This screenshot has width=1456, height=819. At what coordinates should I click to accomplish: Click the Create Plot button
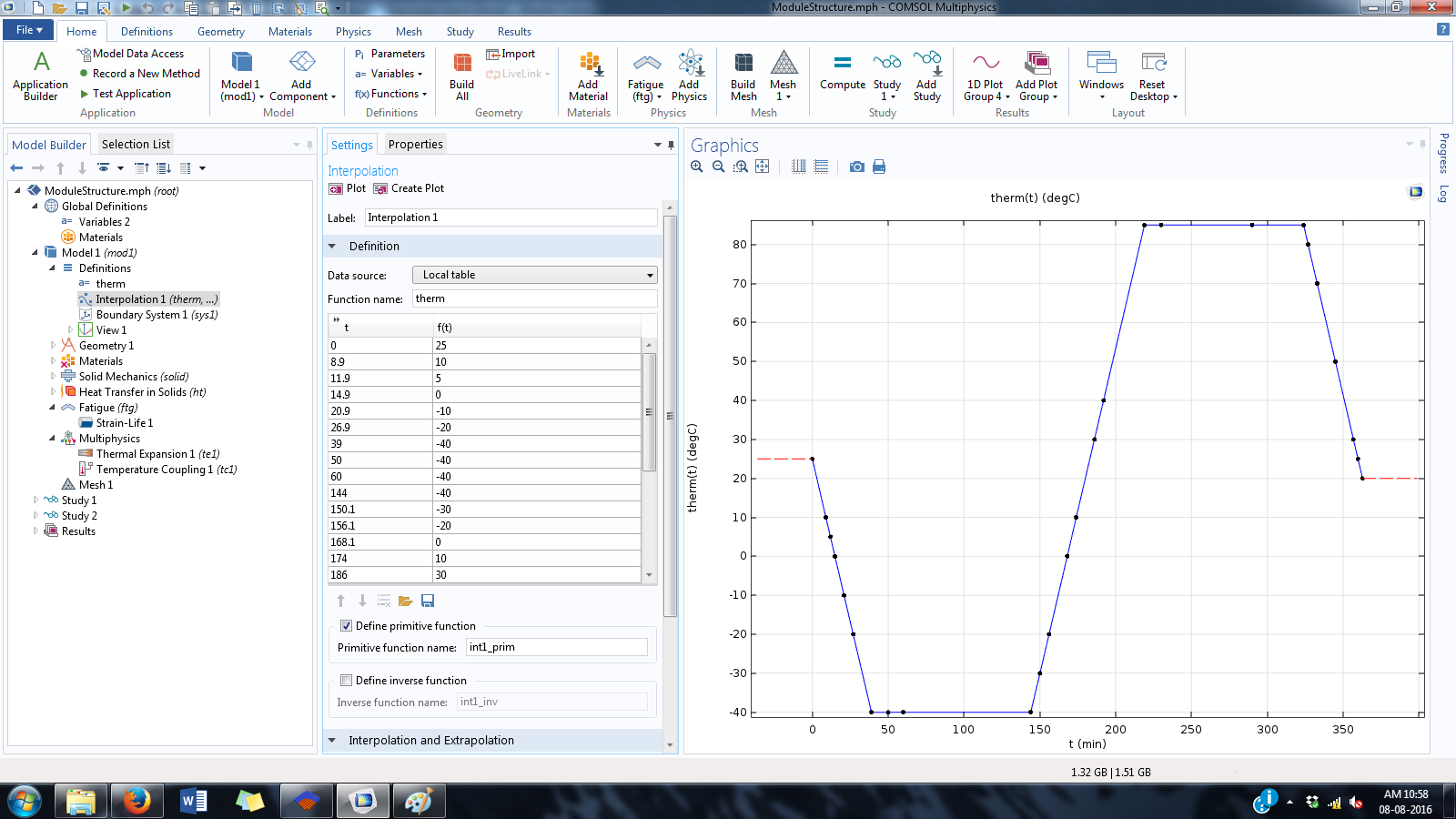(x=409, y=188)
